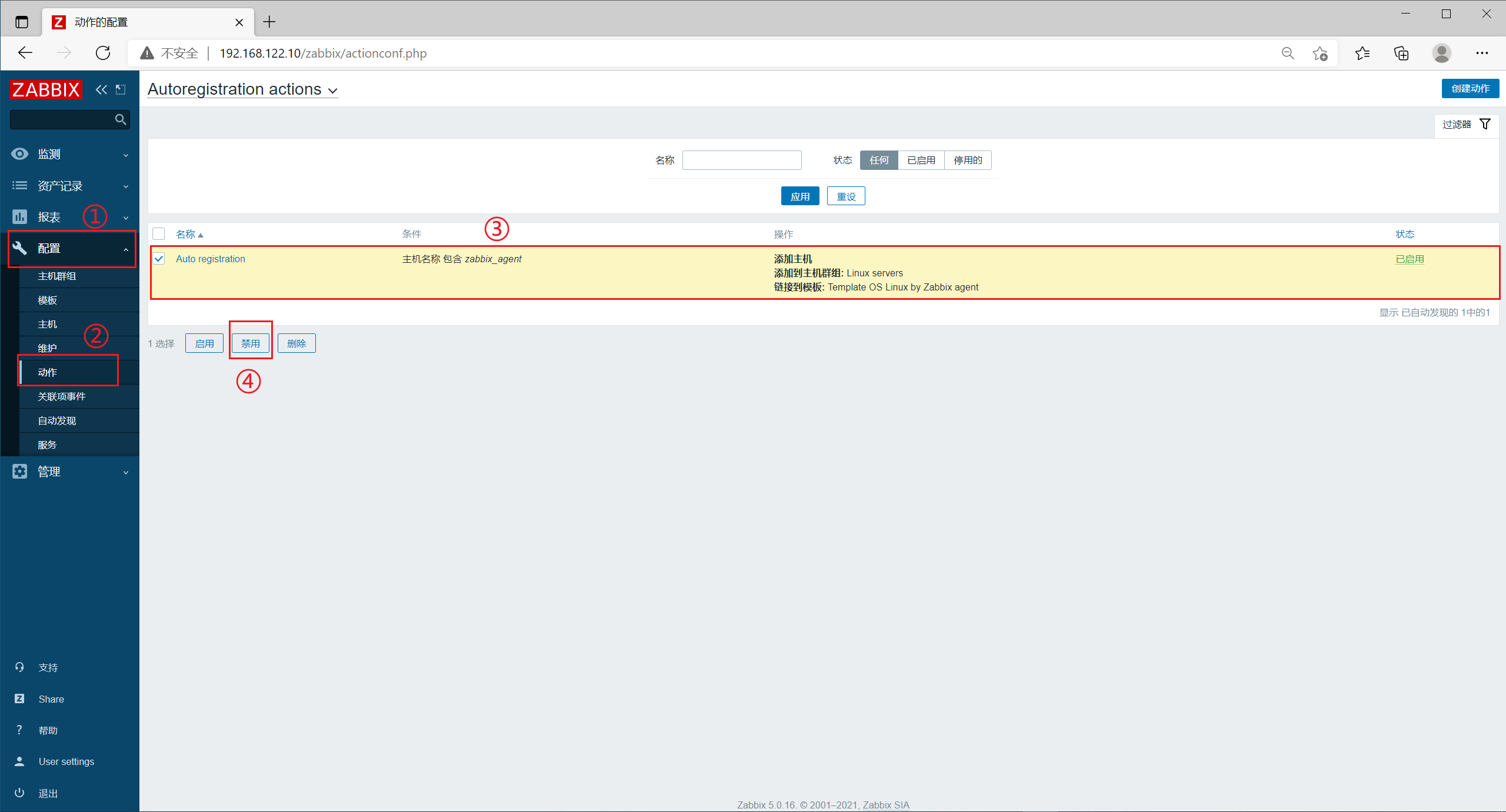Expand the 监测 menu section

pyautogui.click(x=70, y=154)
